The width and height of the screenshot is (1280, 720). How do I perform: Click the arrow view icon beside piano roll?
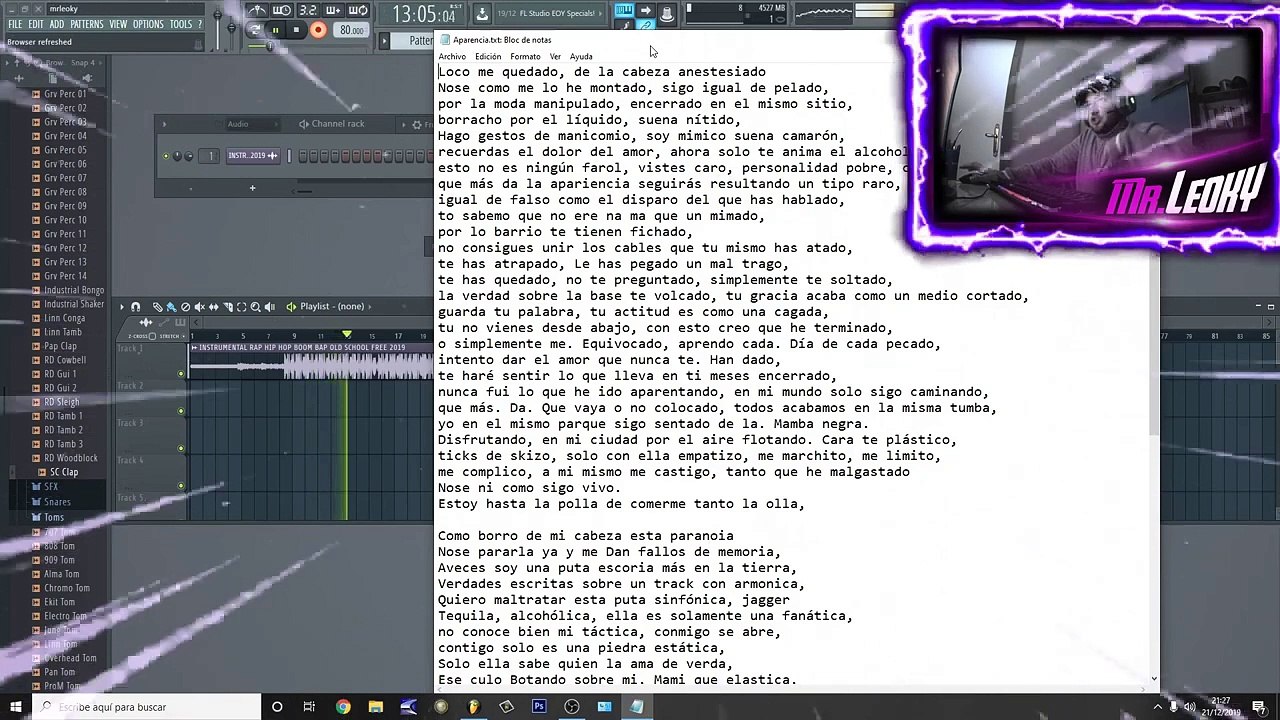click(646, 11)
